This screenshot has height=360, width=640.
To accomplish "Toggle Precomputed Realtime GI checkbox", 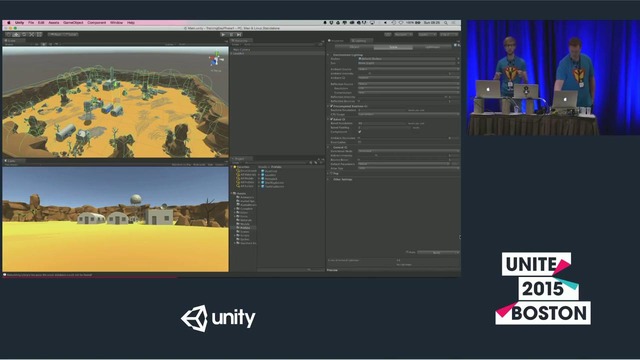I will pos(331,106).
